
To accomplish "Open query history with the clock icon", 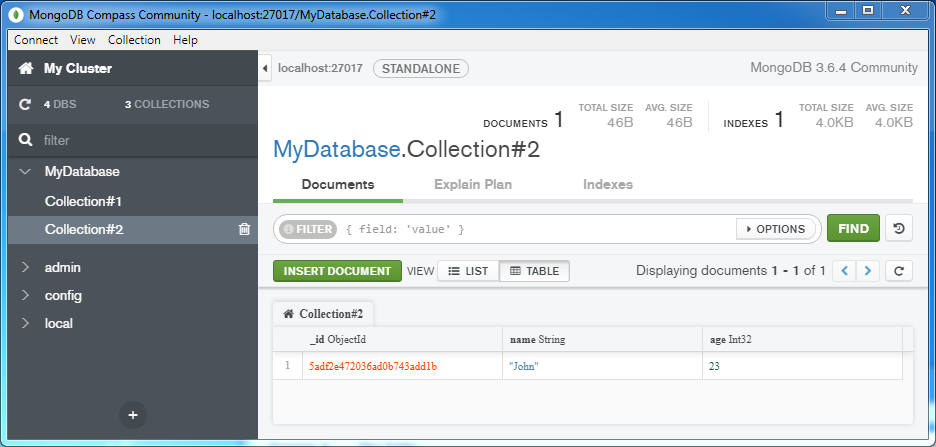I will click(899, 229).
